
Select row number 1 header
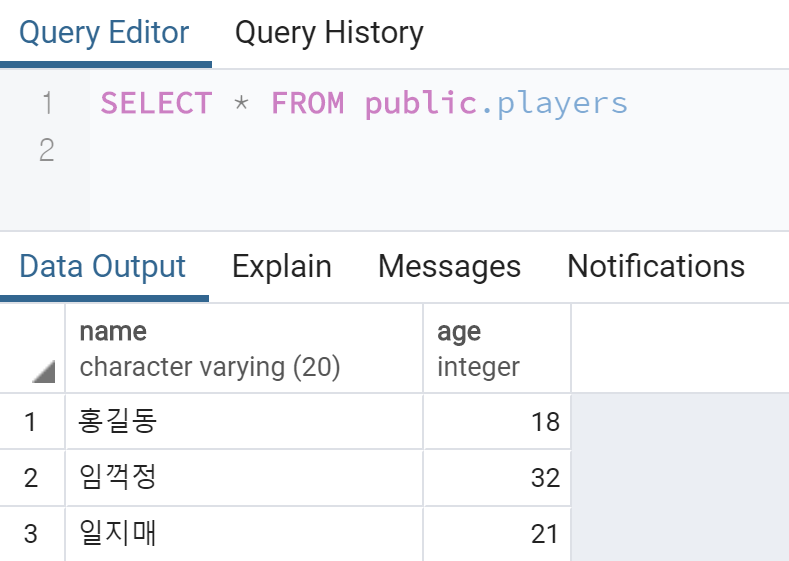pos(32,422)
